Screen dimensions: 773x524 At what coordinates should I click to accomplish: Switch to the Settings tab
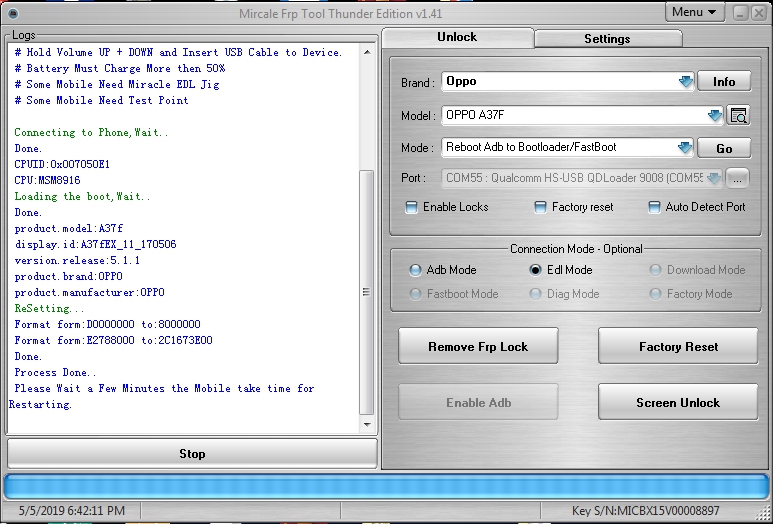point(607,39)
